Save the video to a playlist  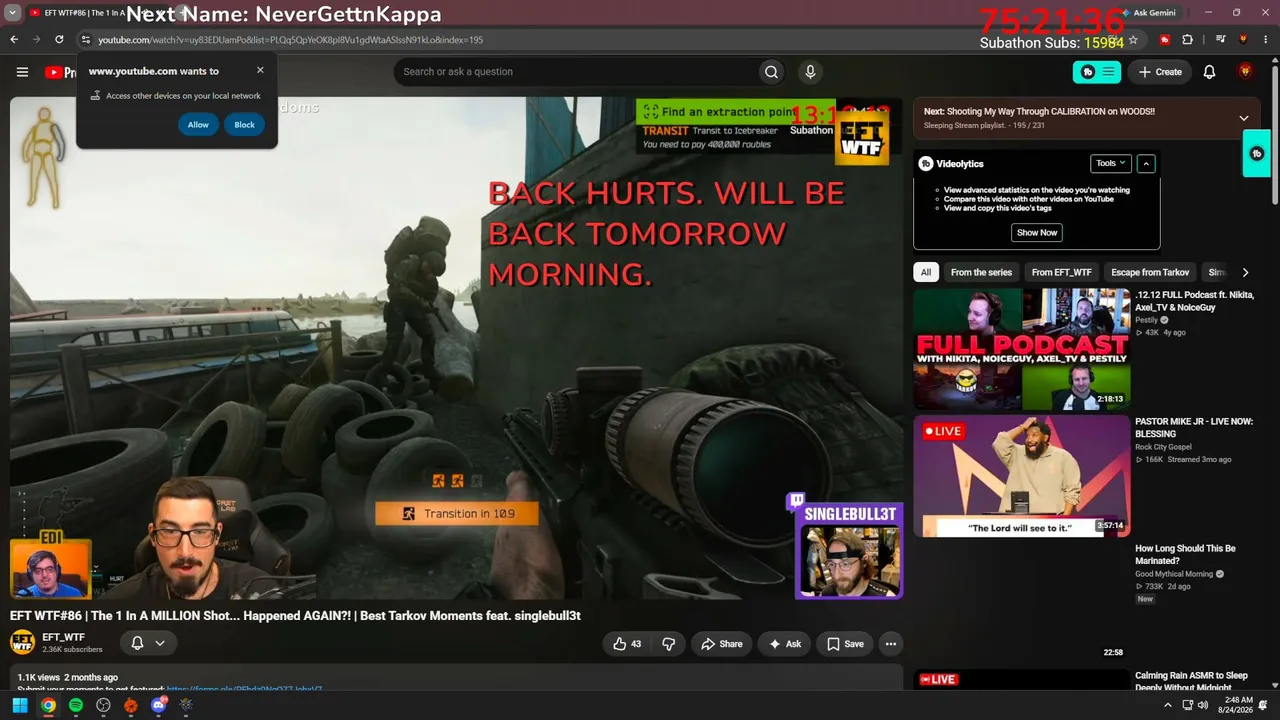tap(843, 644)
